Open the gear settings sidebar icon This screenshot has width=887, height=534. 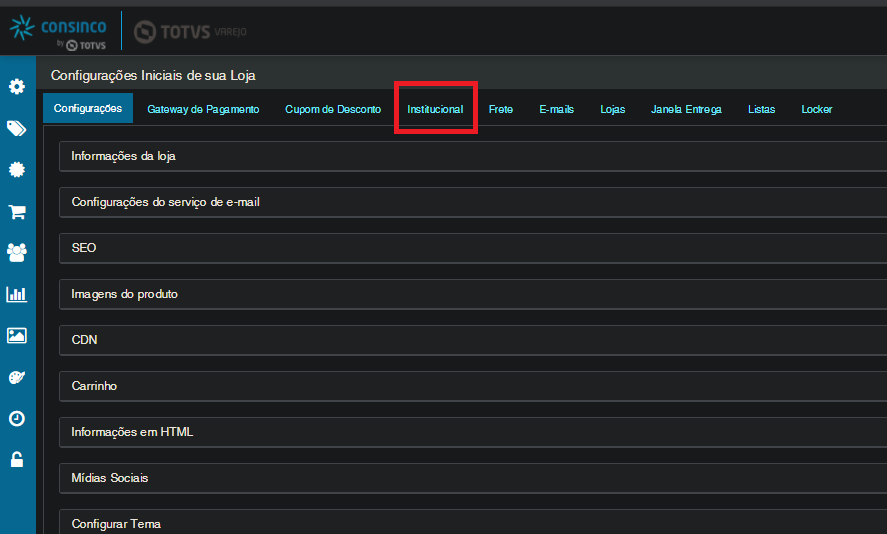pos(17,87)
